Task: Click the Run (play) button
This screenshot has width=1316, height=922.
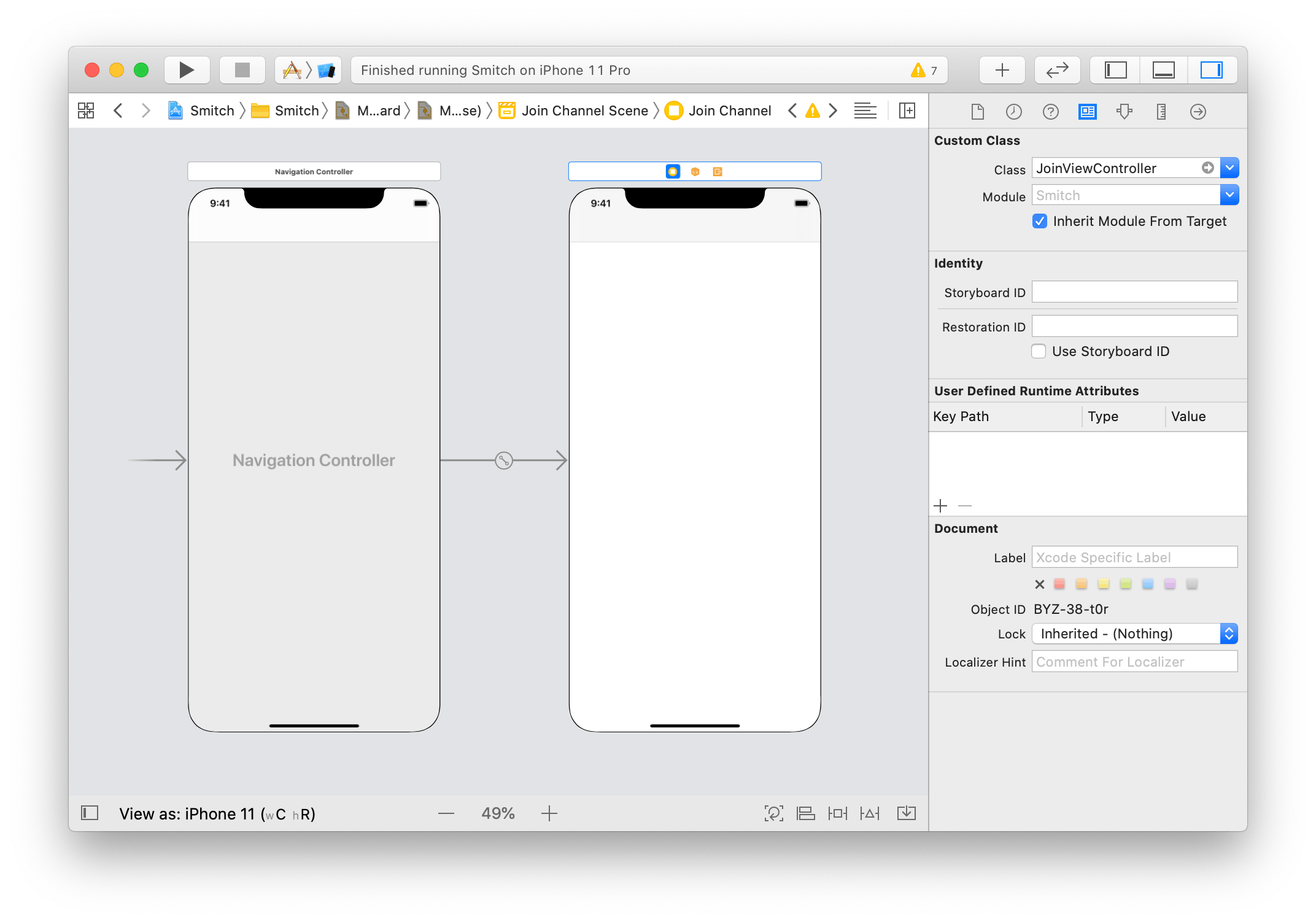Action: [x=187, y=70]
